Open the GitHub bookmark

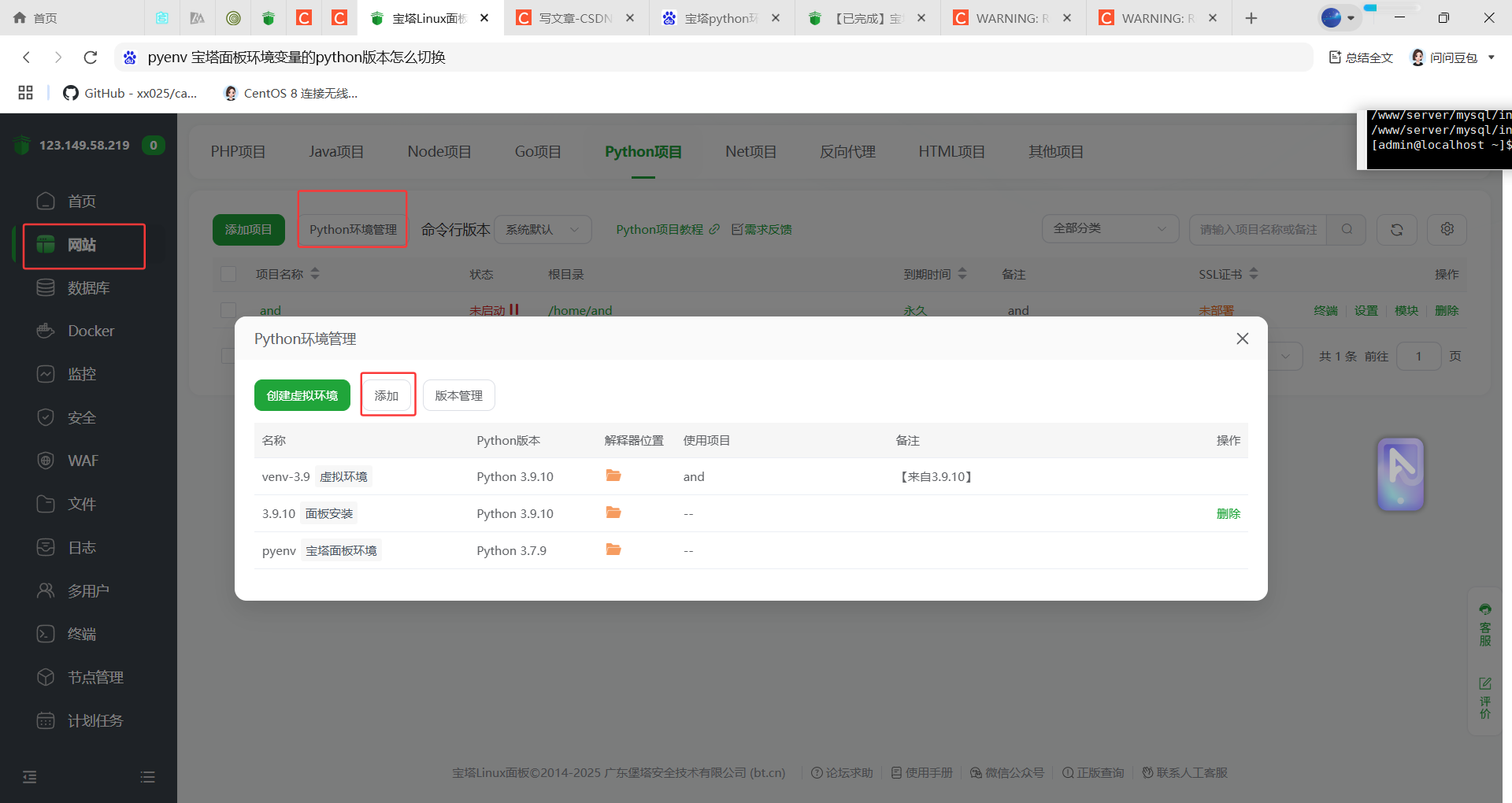tap(131, 93)
